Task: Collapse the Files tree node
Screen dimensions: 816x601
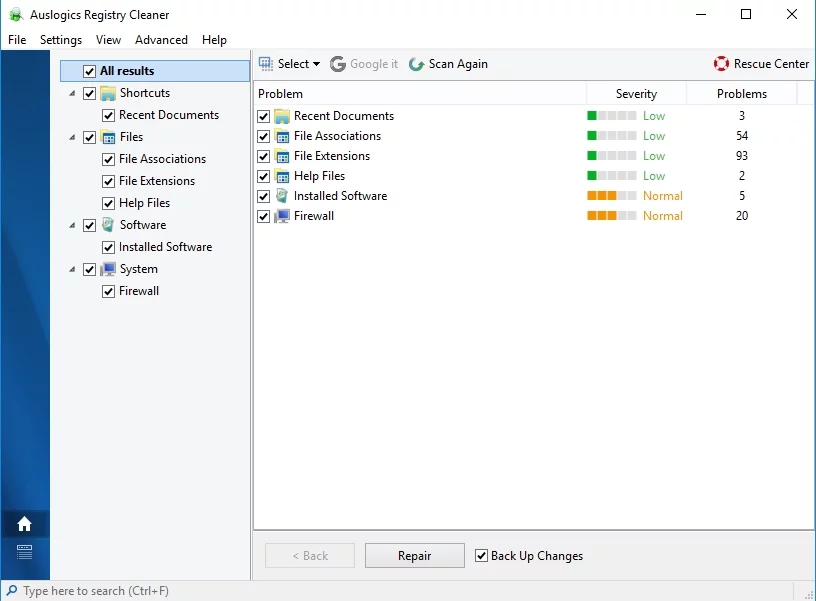Action: click(72, 138)
